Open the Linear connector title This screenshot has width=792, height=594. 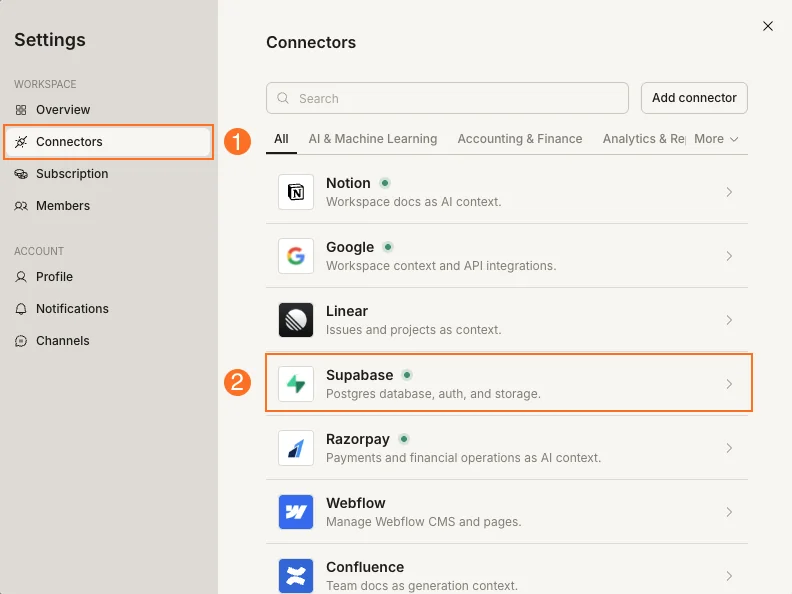pyautogui.click(x=347, y=311)
